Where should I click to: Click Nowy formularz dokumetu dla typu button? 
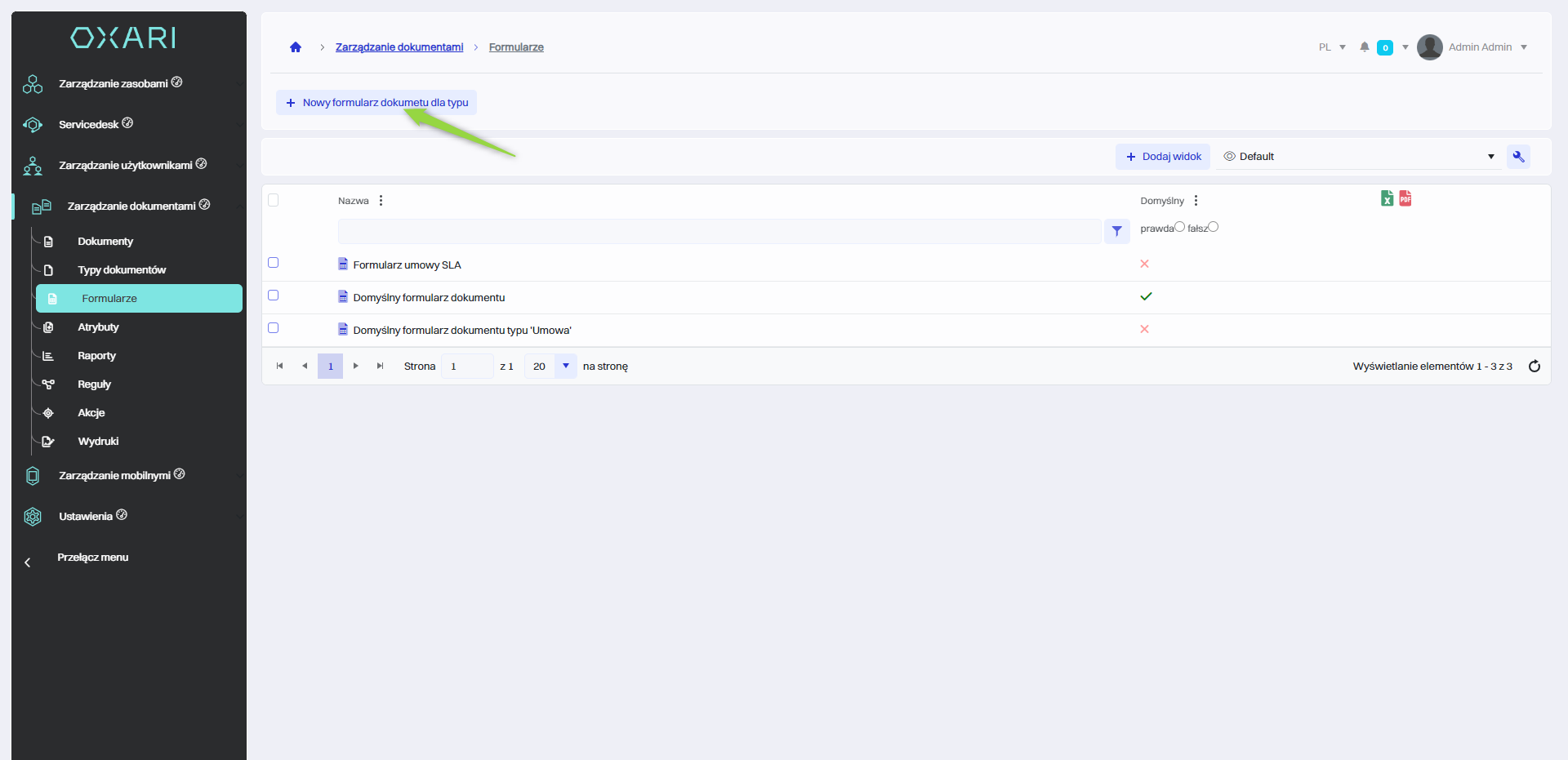pyautogui.click(x=376, y=103)
